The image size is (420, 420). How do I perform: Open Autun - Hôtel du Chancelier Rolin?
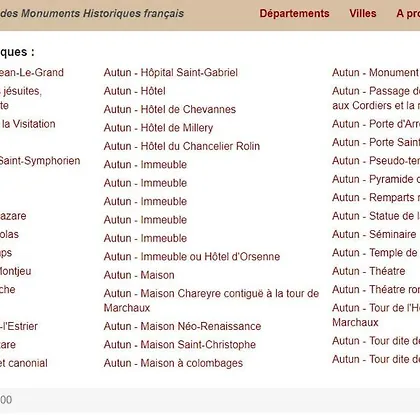click(182, 146)
